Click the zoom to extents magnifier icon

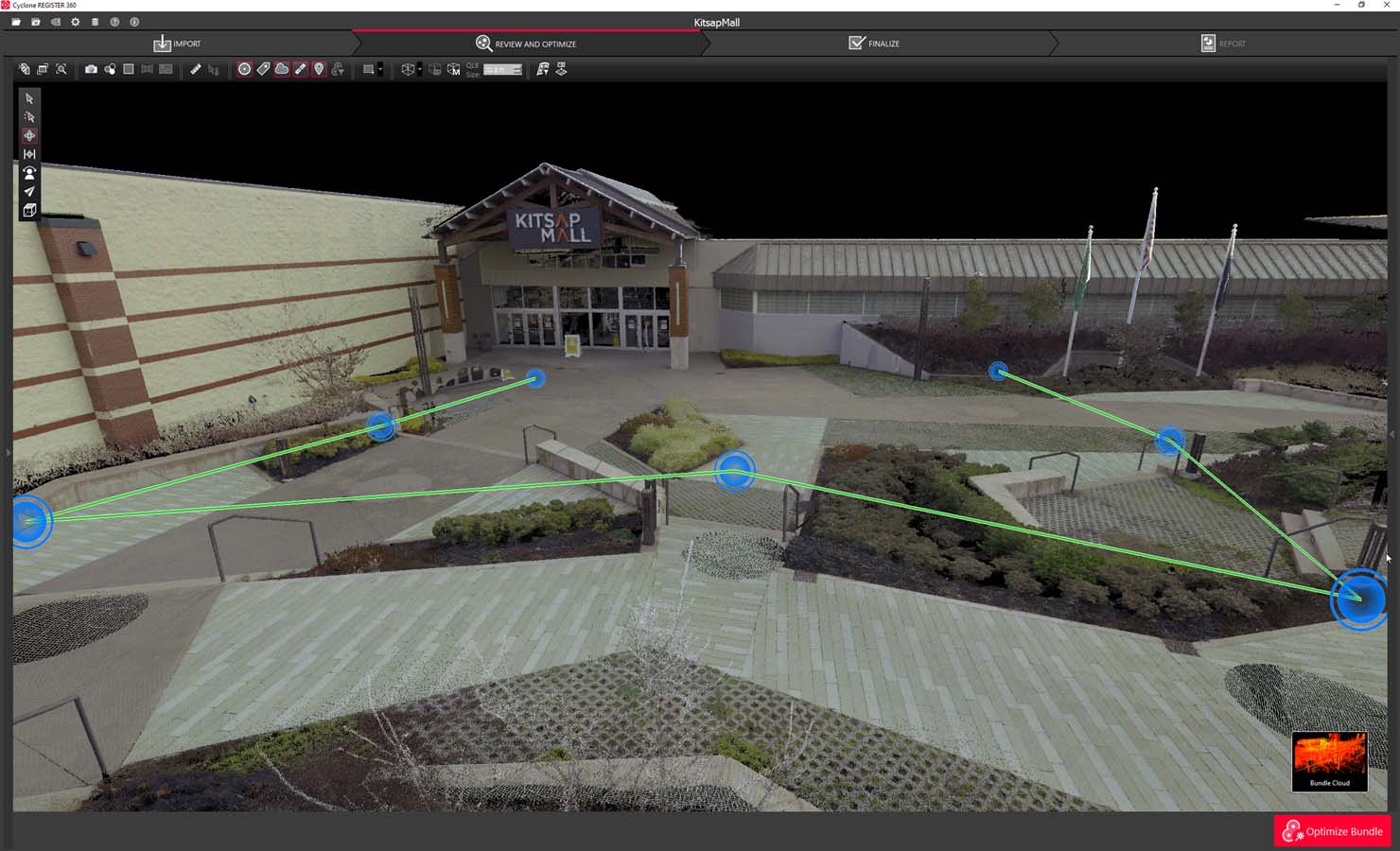pos(61,69)
